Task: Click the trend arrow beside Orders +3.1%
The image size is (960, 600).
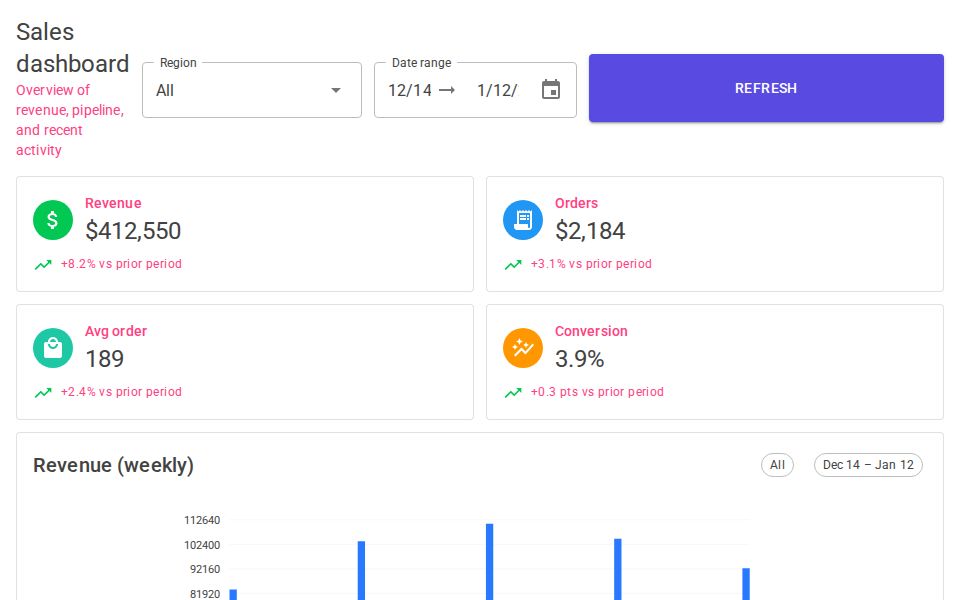Action: [x=513, y=264]
